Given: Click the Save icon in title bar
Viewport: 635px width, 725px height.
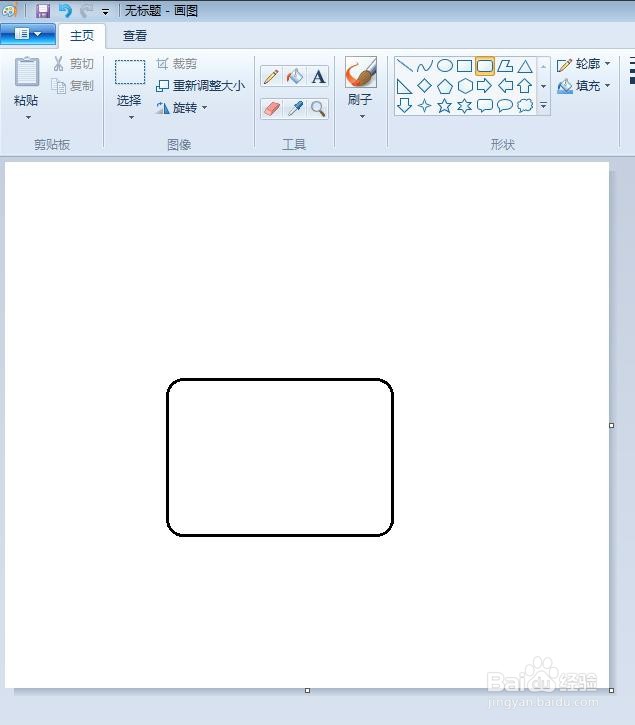Looking at the screenshot, I should coord(43,10).
